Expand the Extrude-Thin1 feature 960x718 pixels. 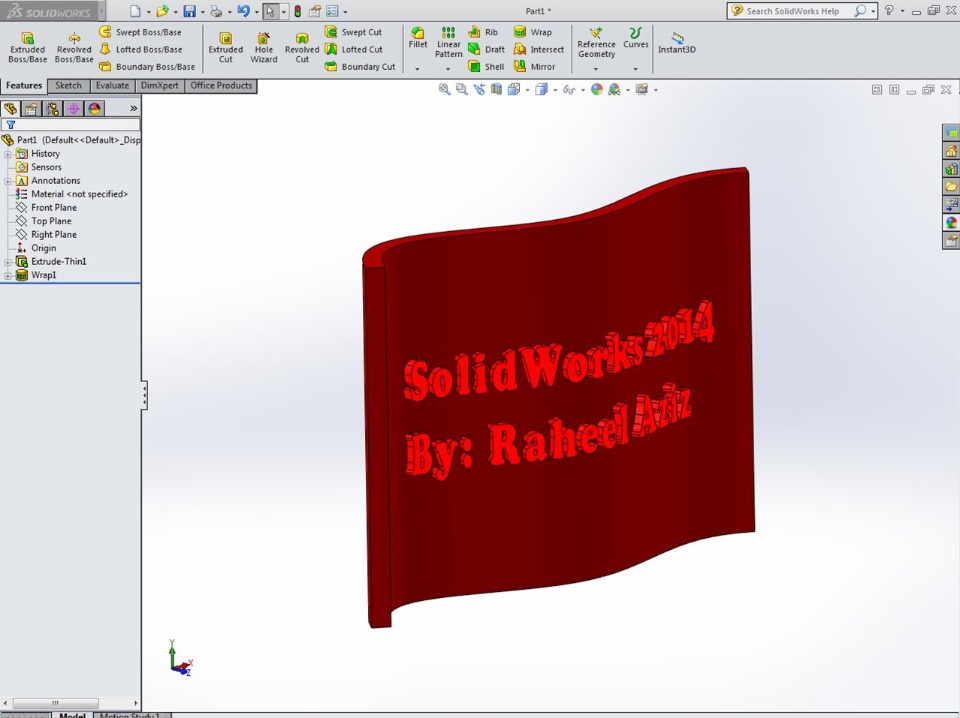tap(7, 262)
